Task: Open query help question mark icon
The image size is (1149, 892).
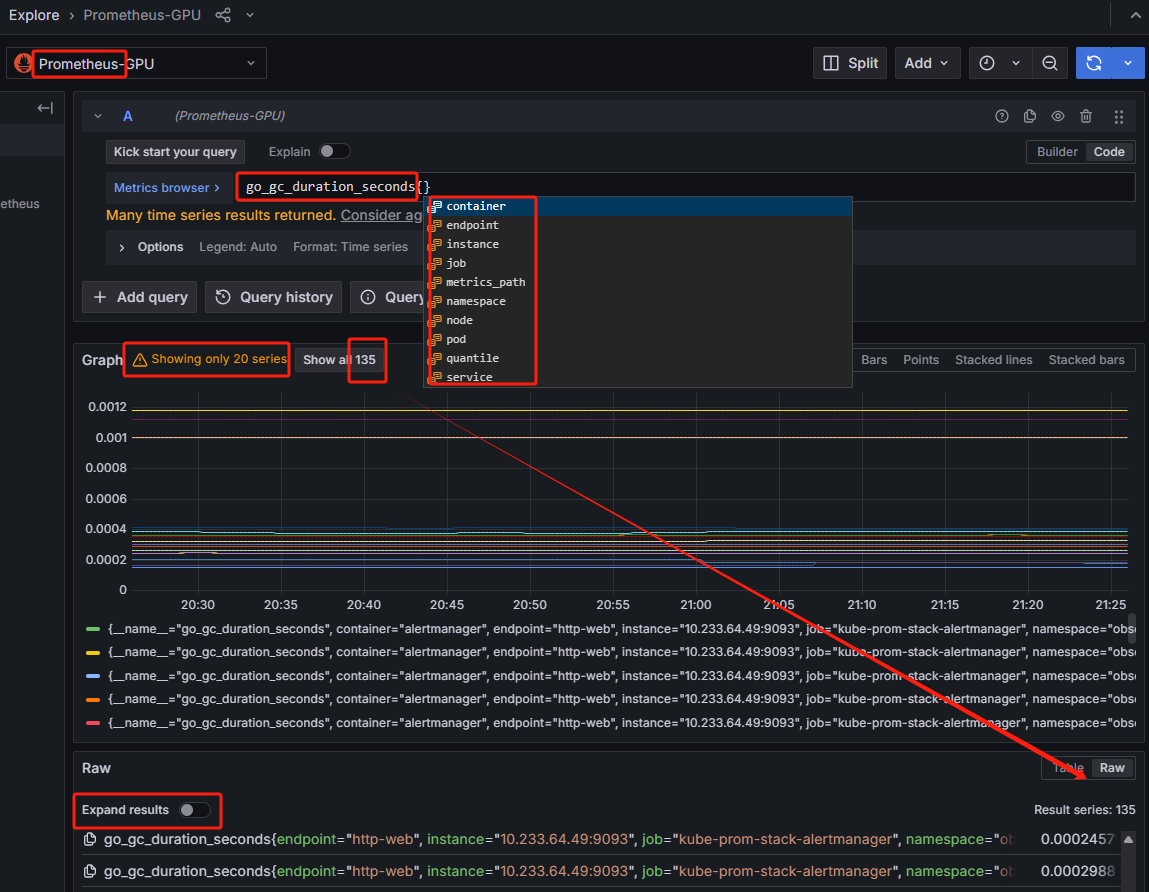Action: (x=1002, y=116)
